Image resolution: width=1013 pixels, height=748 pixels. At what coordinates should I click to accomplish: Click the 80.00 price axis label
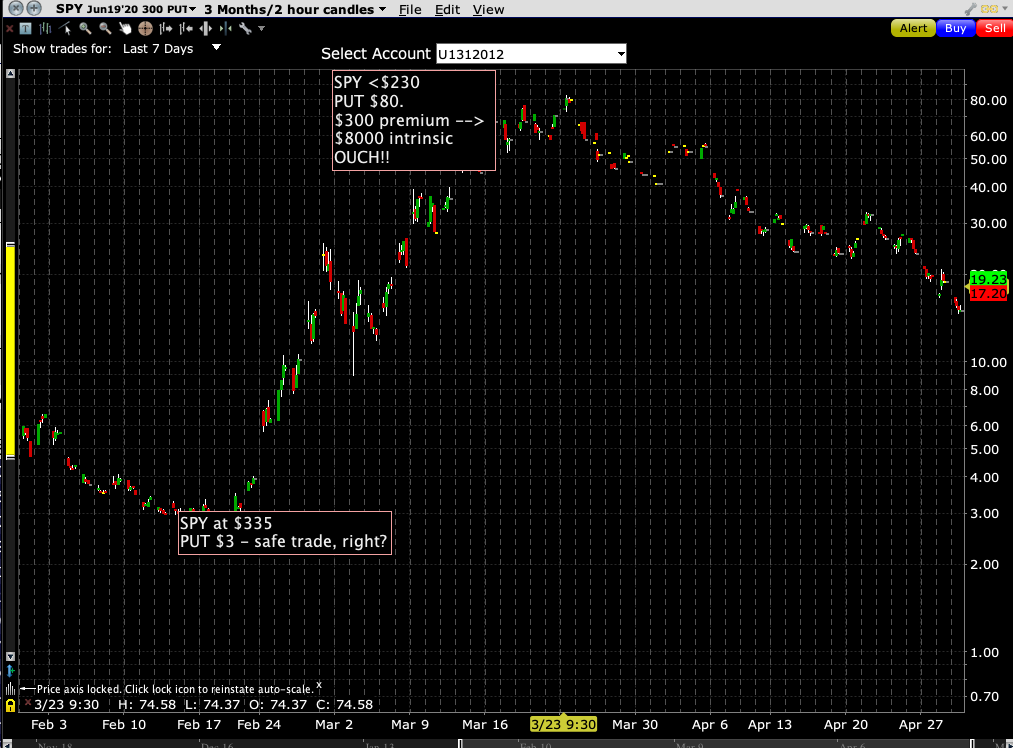click(988, 100)
